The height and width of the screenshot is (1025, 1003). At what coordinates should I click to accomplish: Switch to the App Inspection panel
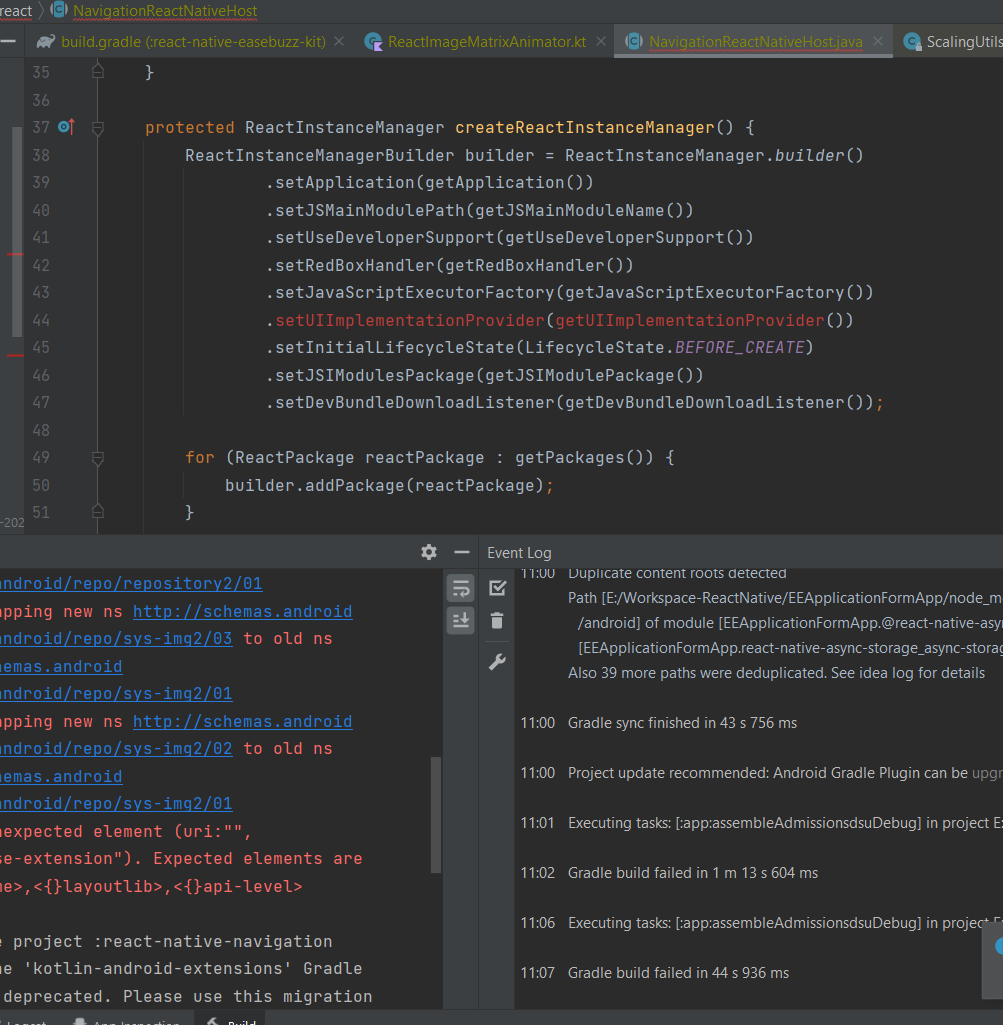click(135, 1021)
